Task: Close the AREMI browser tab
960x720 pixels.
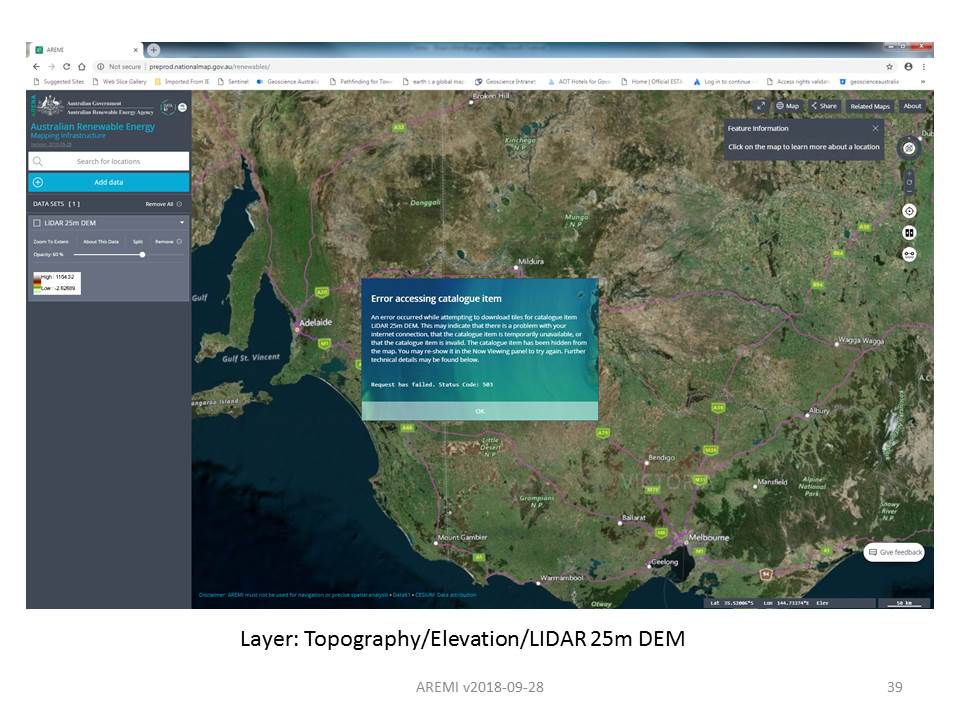Action: click(135, 50)
